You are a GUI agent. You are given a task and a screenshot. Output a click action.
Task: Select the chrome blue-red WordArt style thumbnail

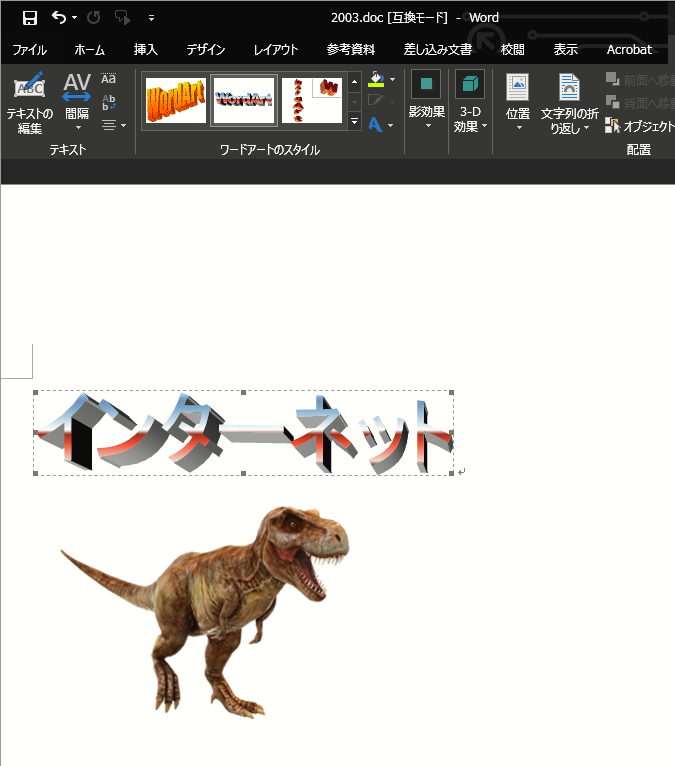(x=244, y=101)
